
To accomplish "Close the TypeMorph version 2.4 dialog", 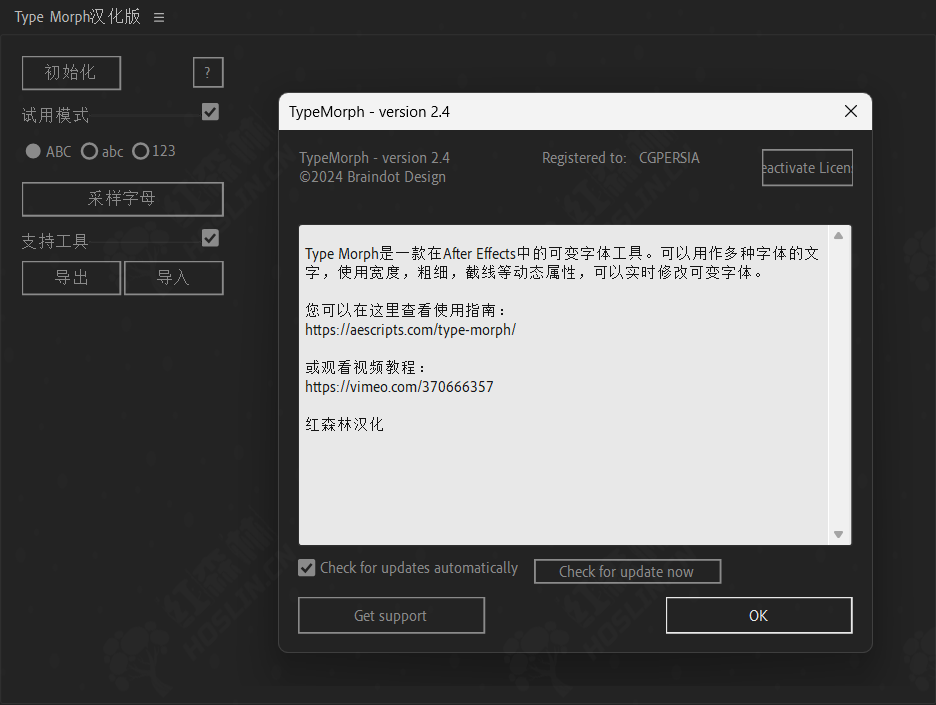I will (851, 111).
